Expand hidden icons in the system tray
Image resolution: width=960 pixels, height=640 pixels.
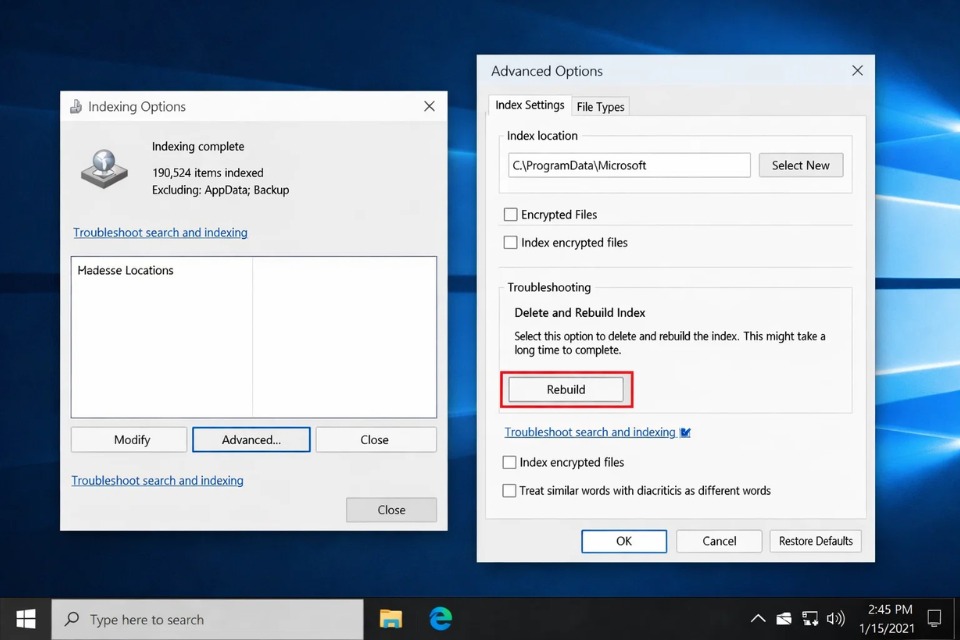(x=760, y=618)
